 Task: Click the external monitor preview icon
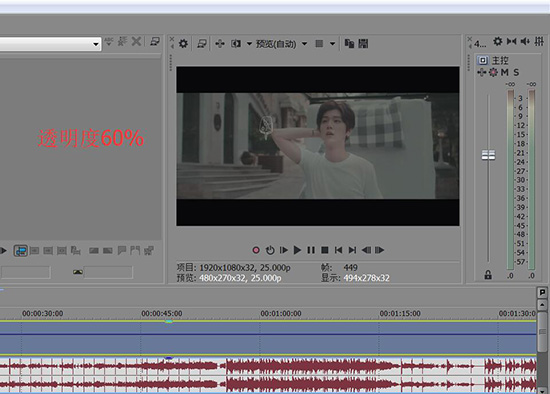click(x=202, y=44)
